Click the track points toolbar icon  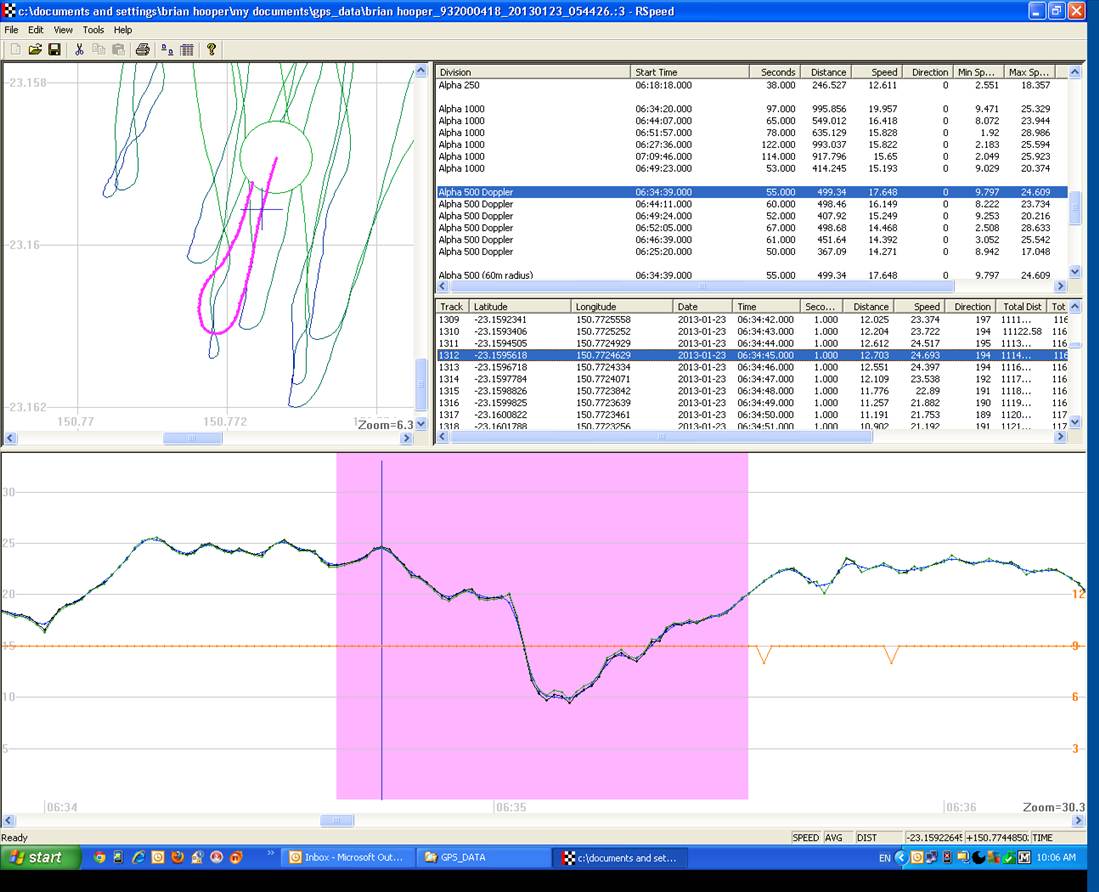pos(166,49)
